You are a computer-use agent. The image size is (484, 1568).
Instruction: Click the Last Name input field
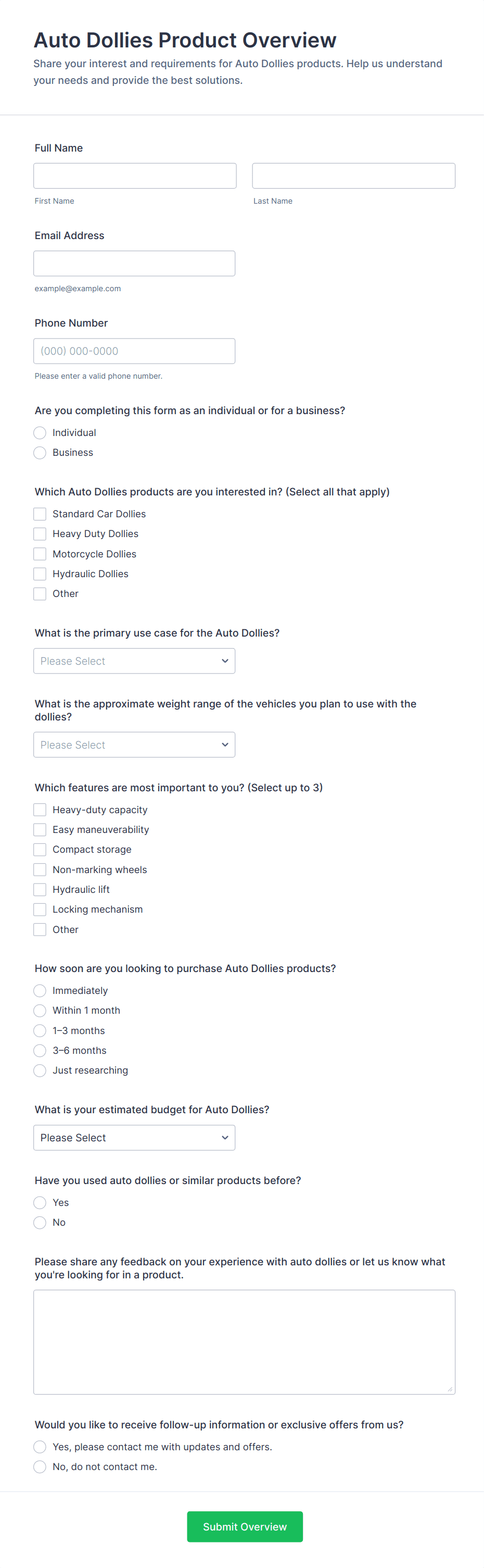click(353, 176)
